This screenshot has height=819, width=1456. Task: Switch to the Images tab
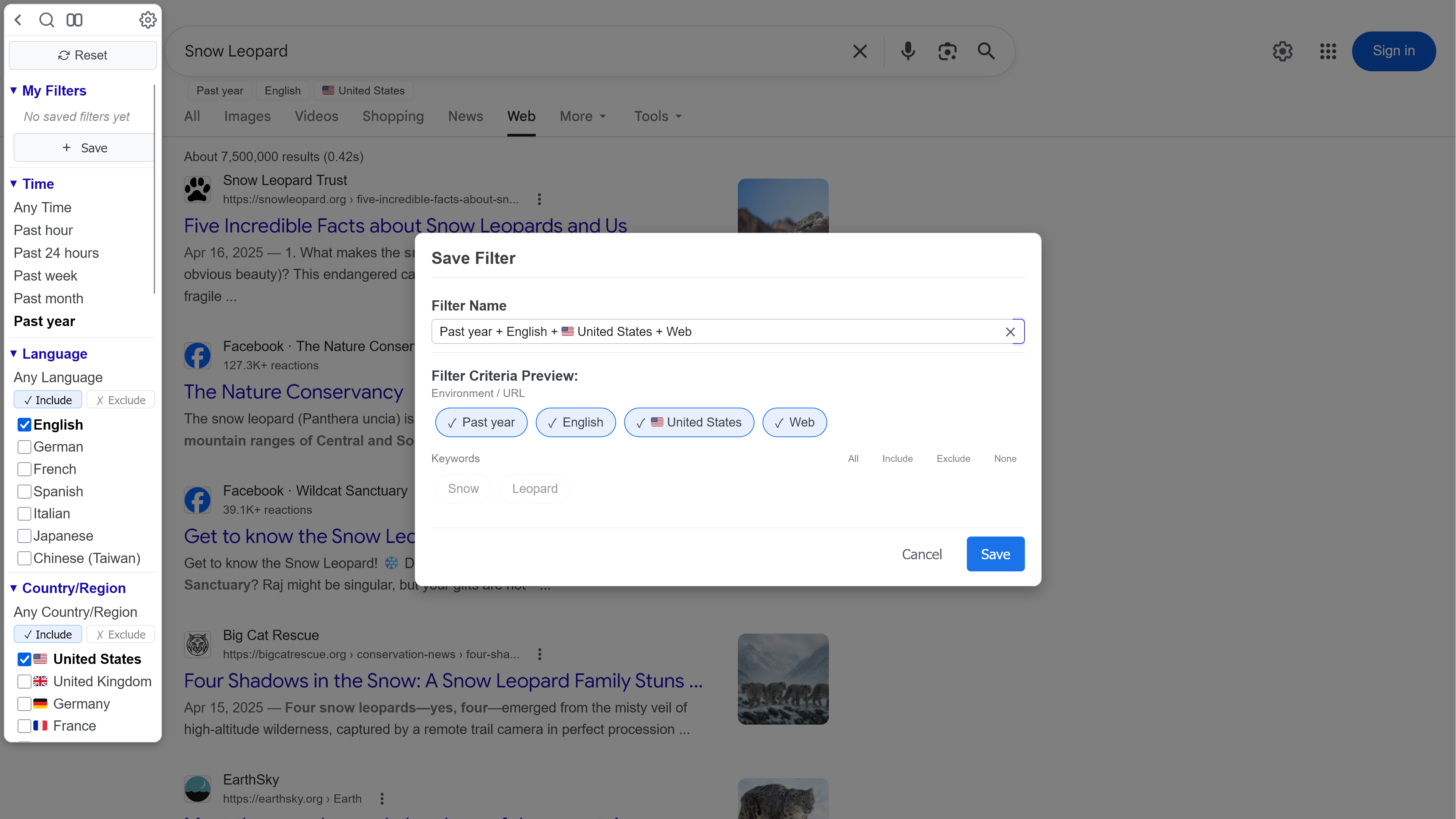click(x=247, y=116)
